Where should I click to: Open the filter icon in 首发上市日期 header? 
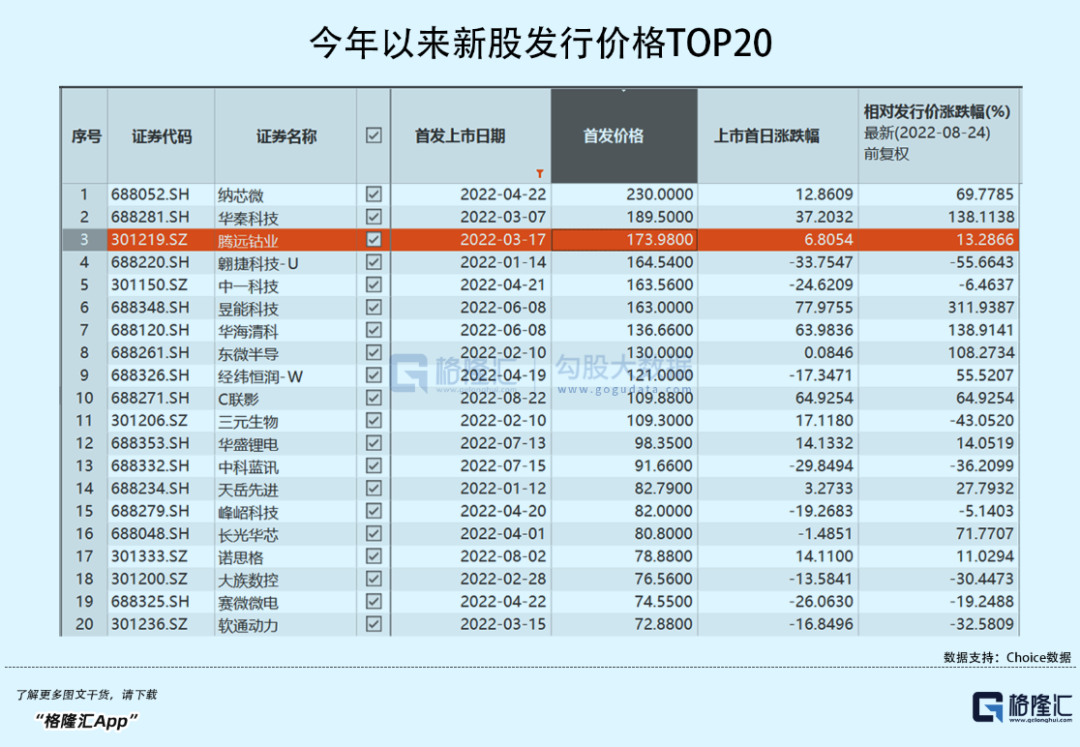click(540, 173)
